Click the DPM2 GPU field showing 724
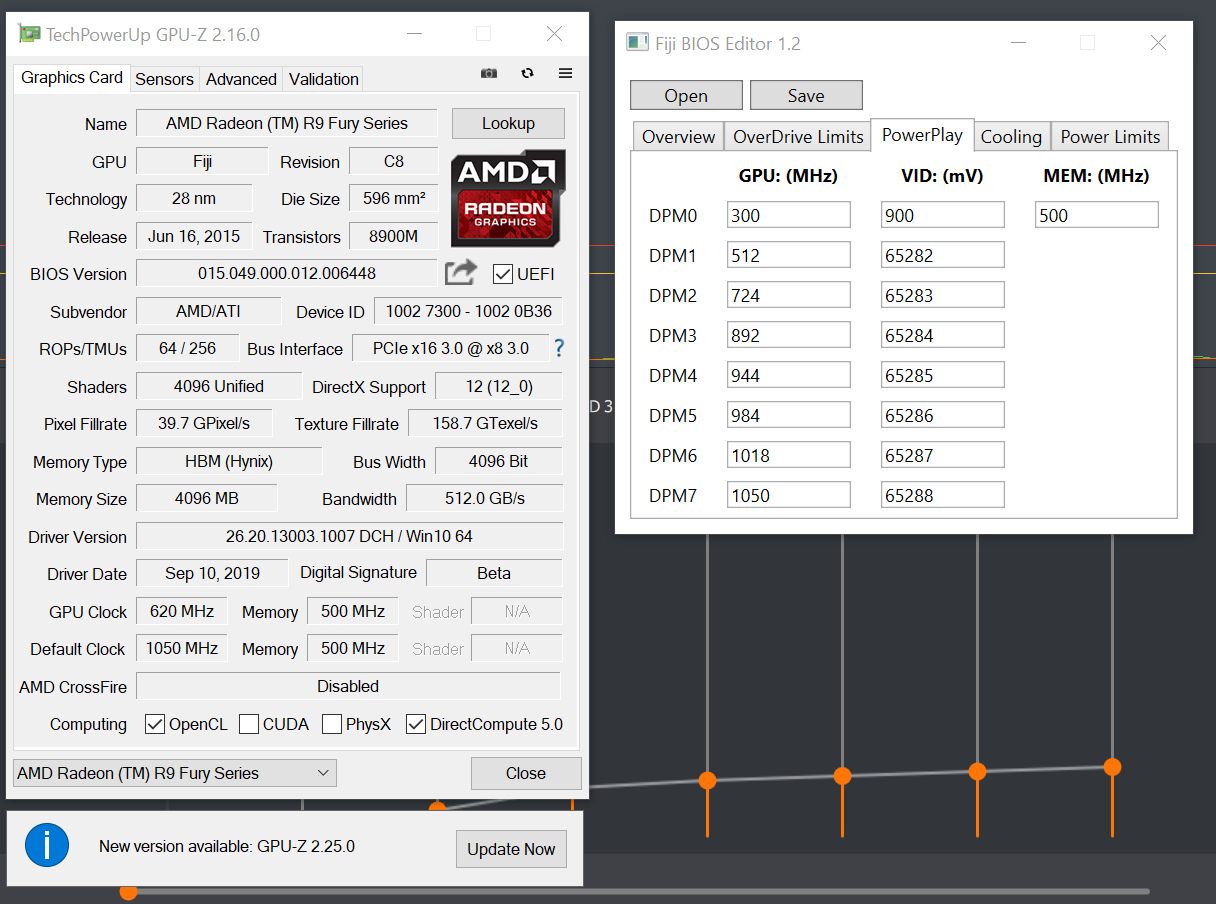 (789, 295)
